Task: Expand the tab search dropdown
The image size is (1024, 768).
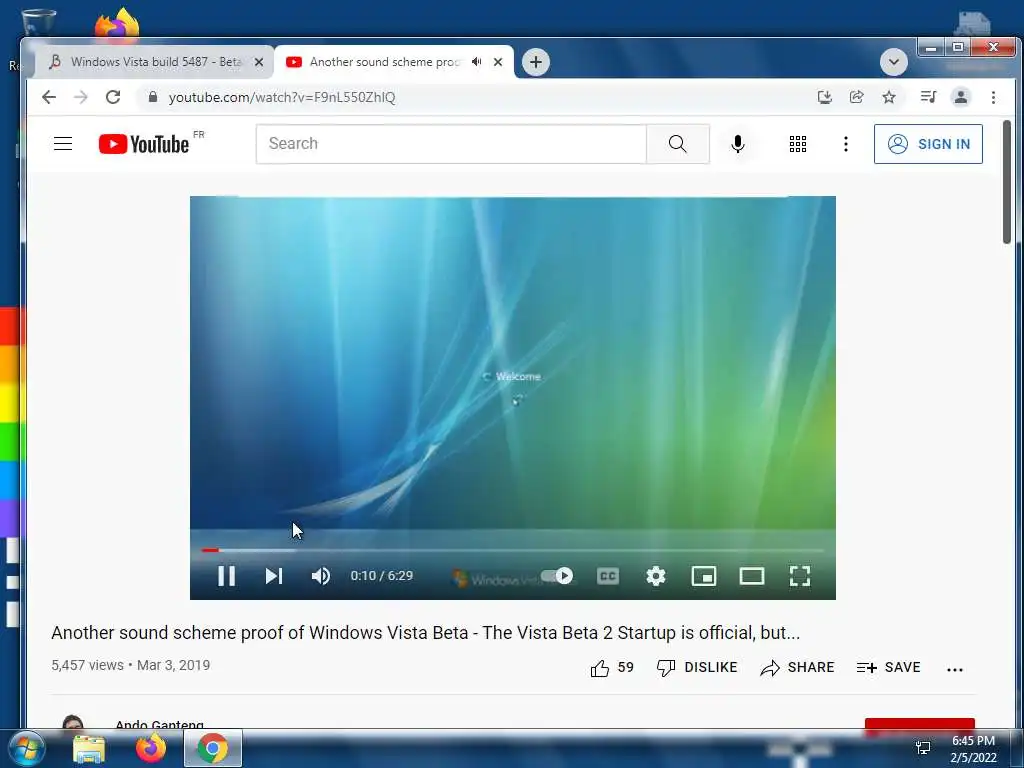Action: tap(893, 62)
